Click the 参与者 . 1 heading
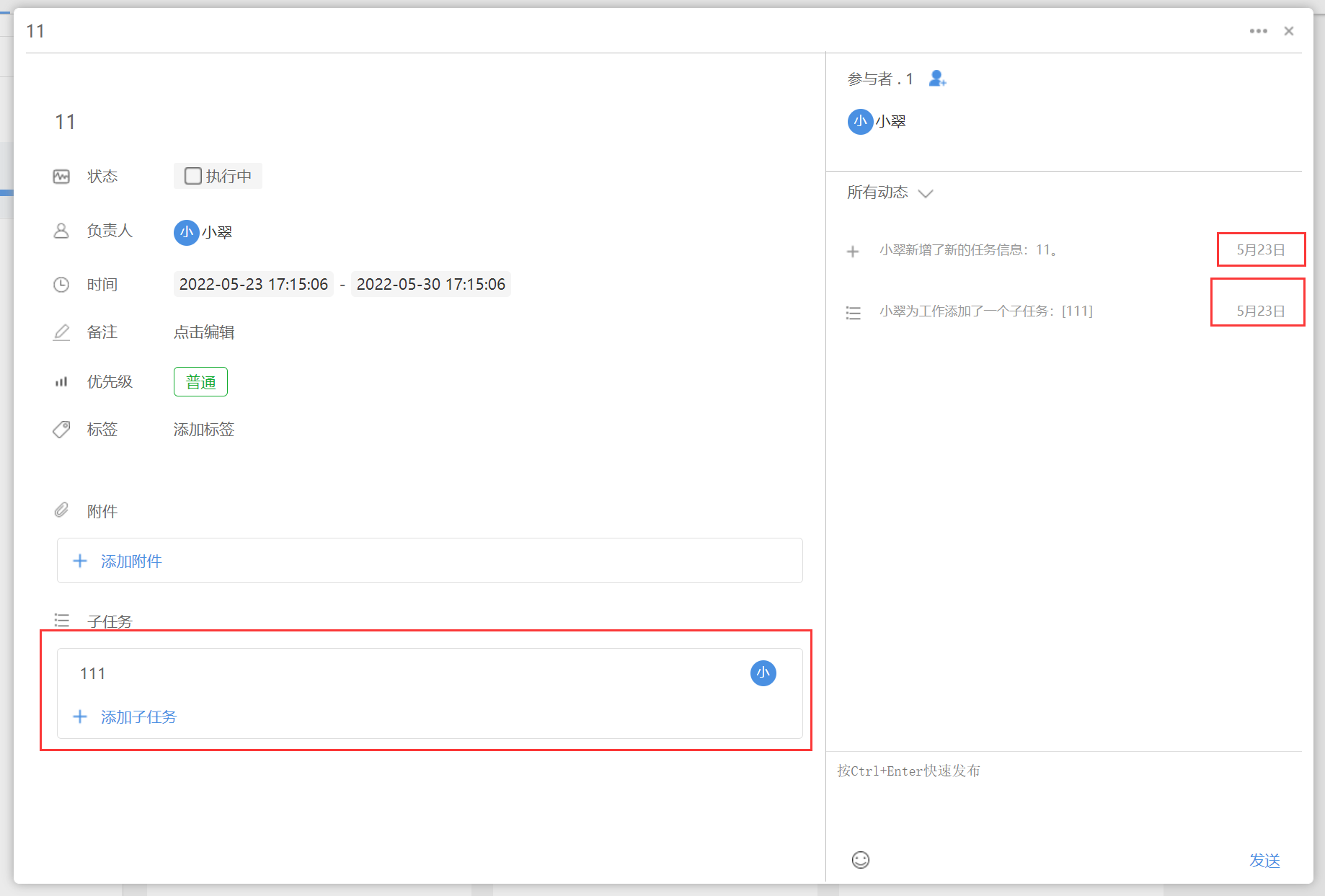Screen dimensions: 1325x896 (x=880, y=79)
